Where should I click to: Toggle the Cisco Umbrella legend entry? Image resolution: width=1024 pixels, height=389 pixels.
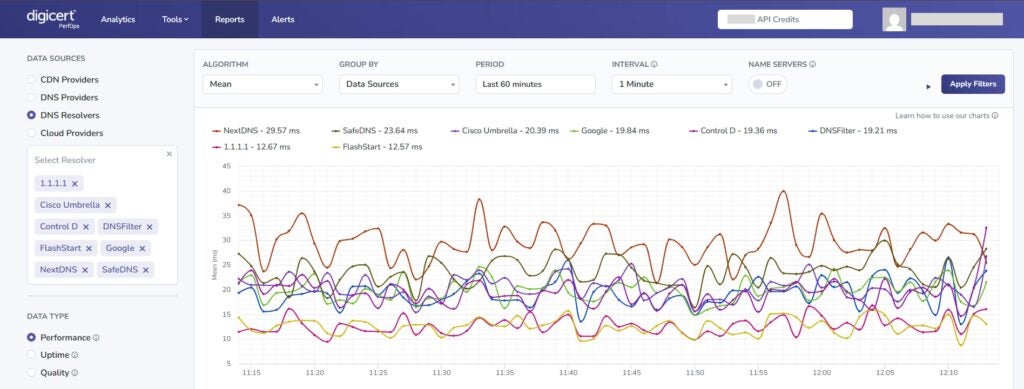[x=505, y=131]
